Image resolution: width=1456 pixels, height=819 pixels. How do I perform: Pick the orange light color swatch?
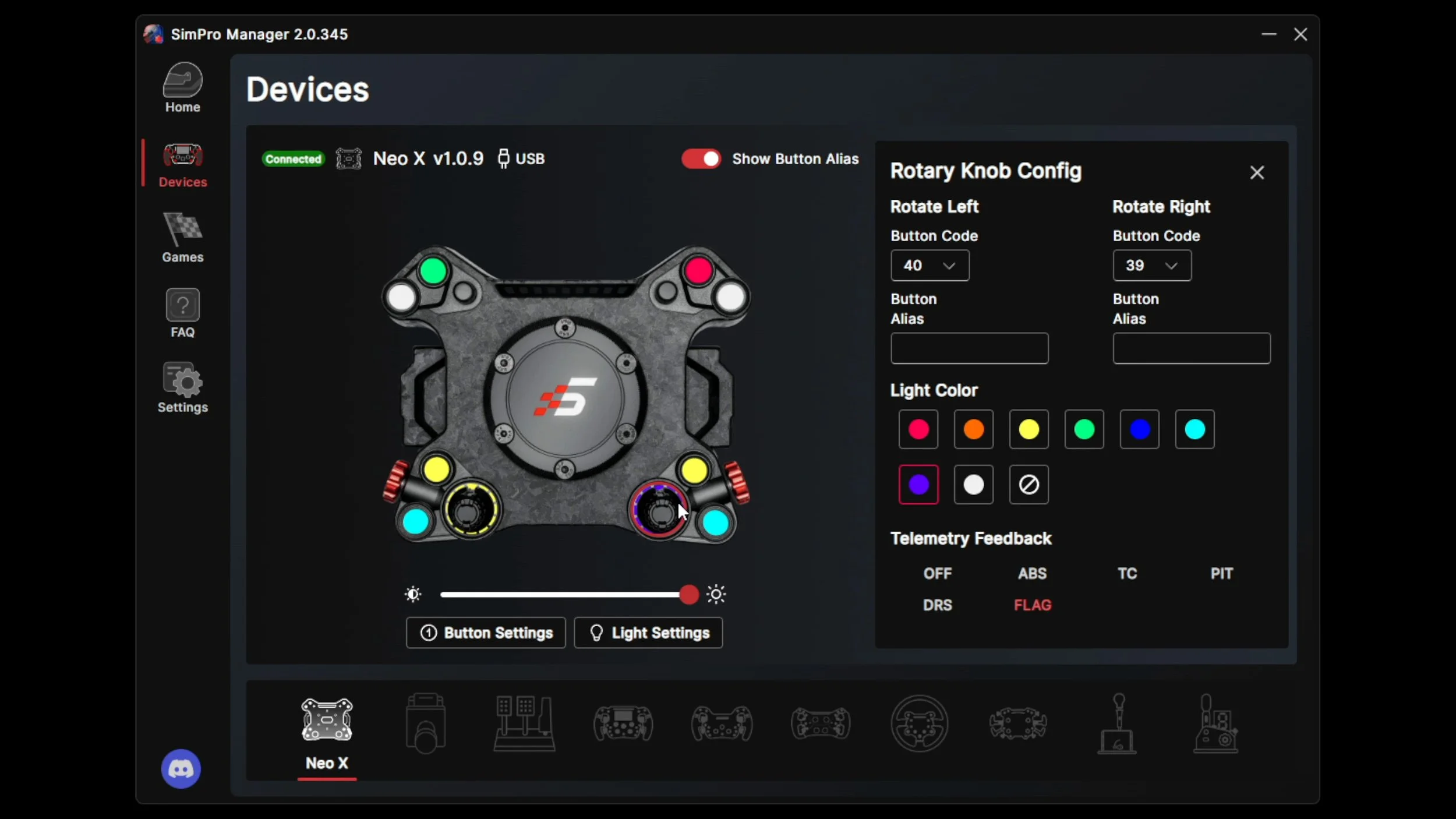coord(973,429)
